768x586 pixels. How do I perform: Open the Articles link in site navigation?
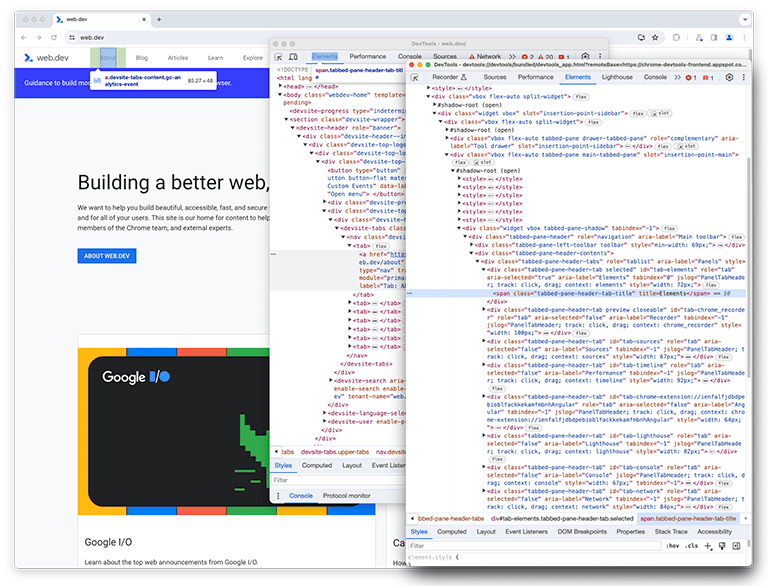coord(178,58)
